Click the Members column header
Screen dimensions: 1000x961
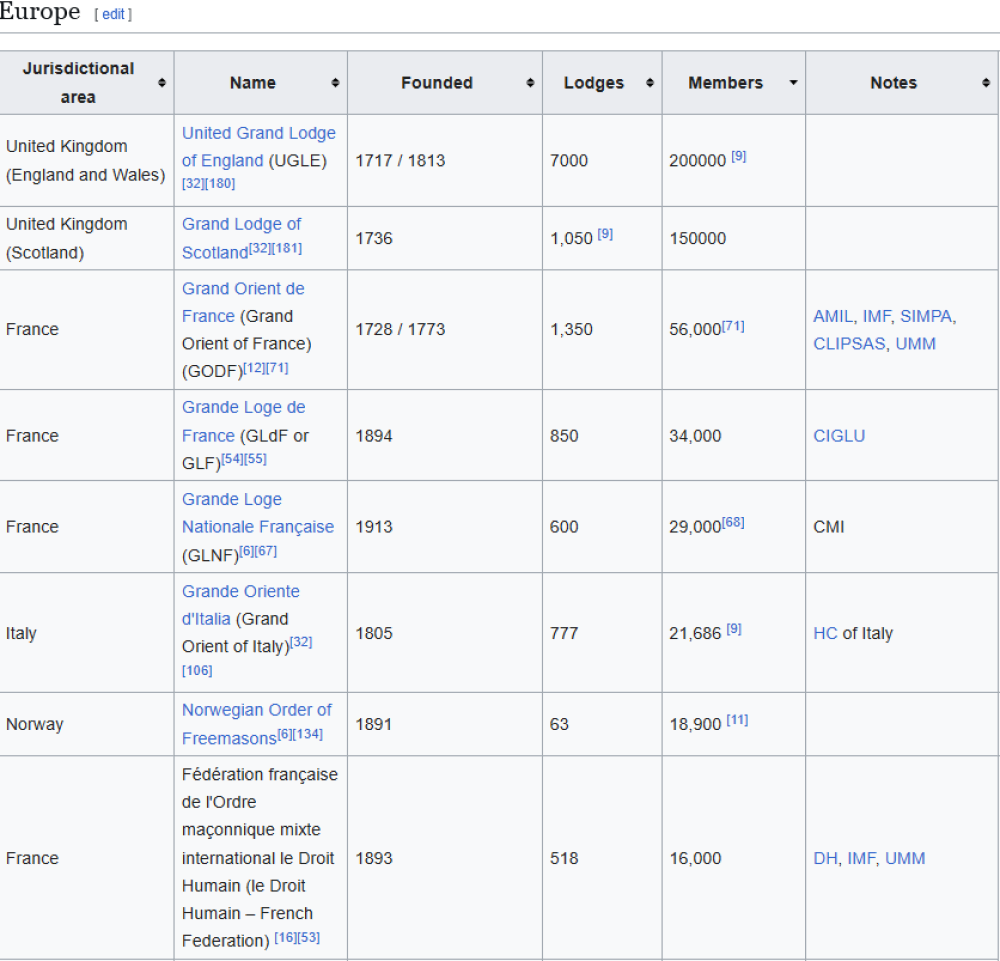[x=733, y=83]
